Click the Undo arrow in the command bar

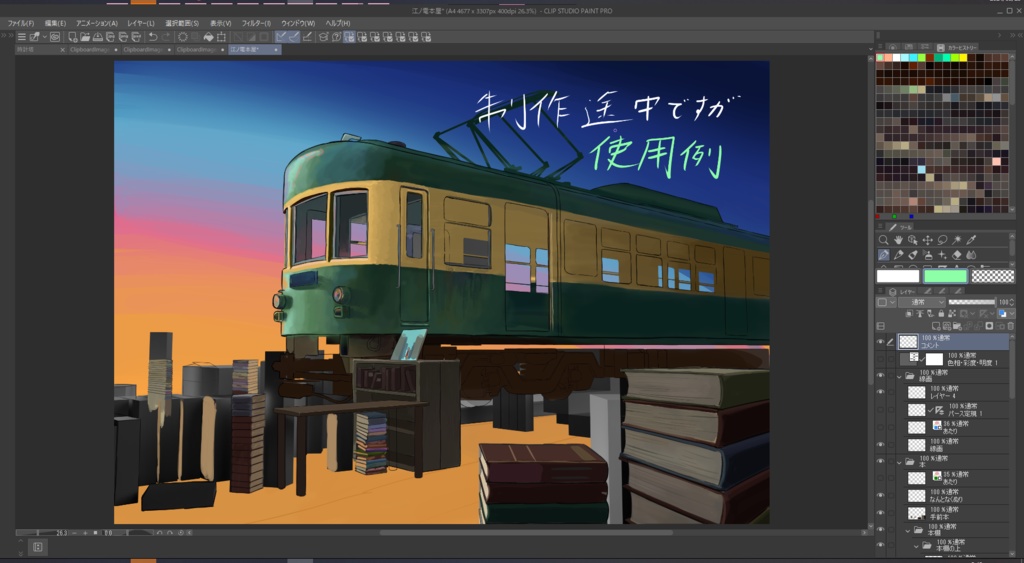[153, 37]
